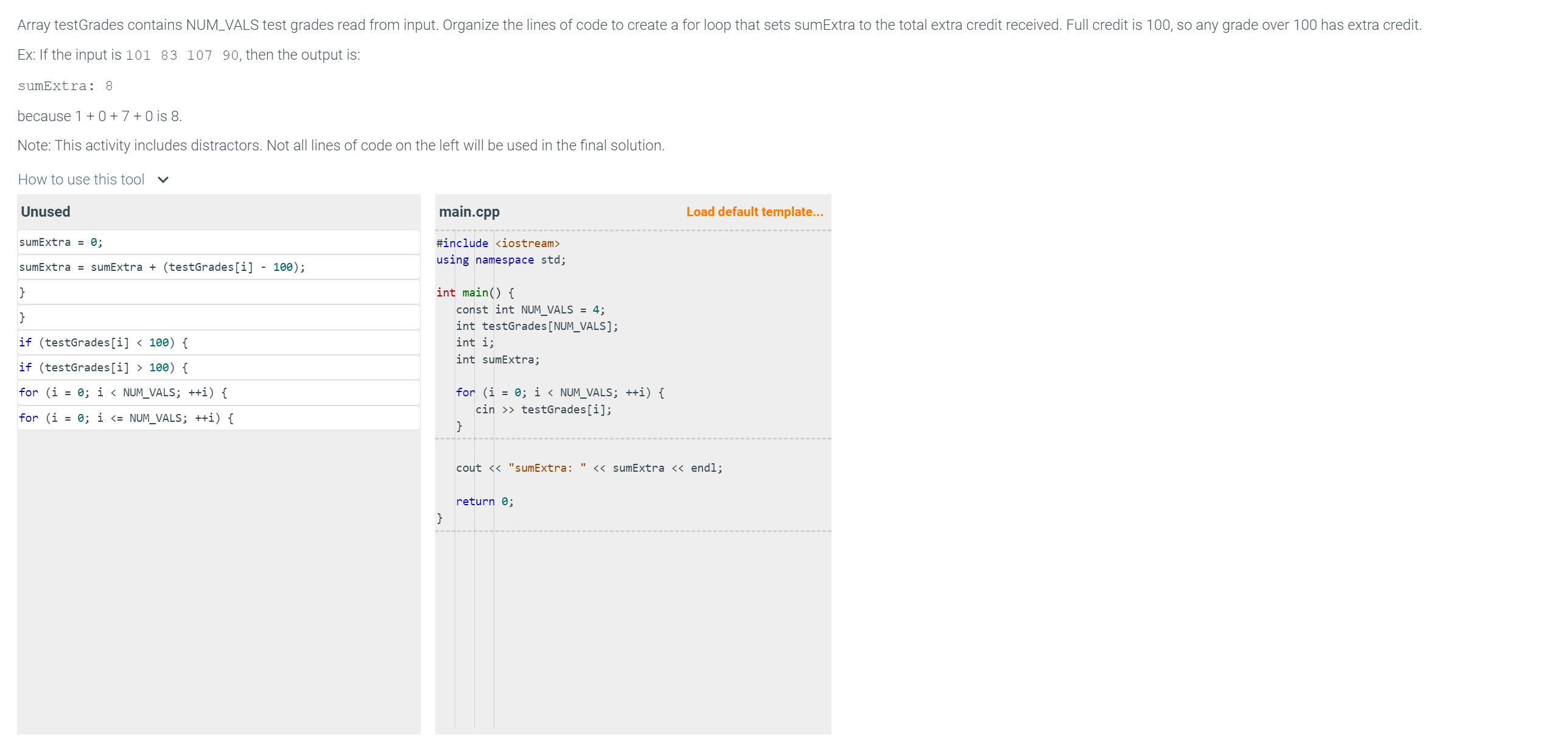Screen dimensions: 1568x739
Task: Click the 'int main() {' line
Action: [x=475, y=293]
